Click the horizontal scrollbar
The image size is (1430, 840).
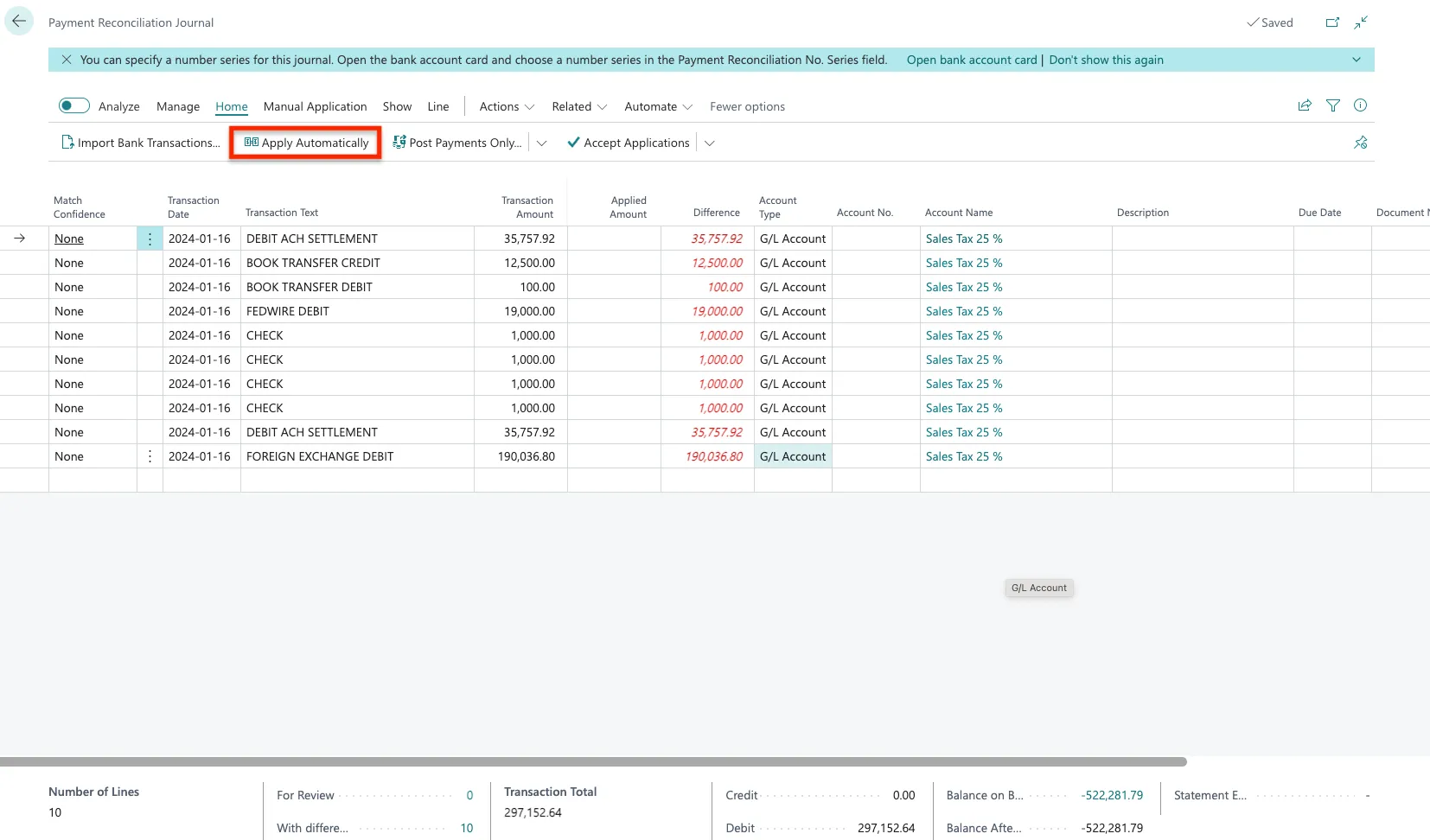point(593,762)
